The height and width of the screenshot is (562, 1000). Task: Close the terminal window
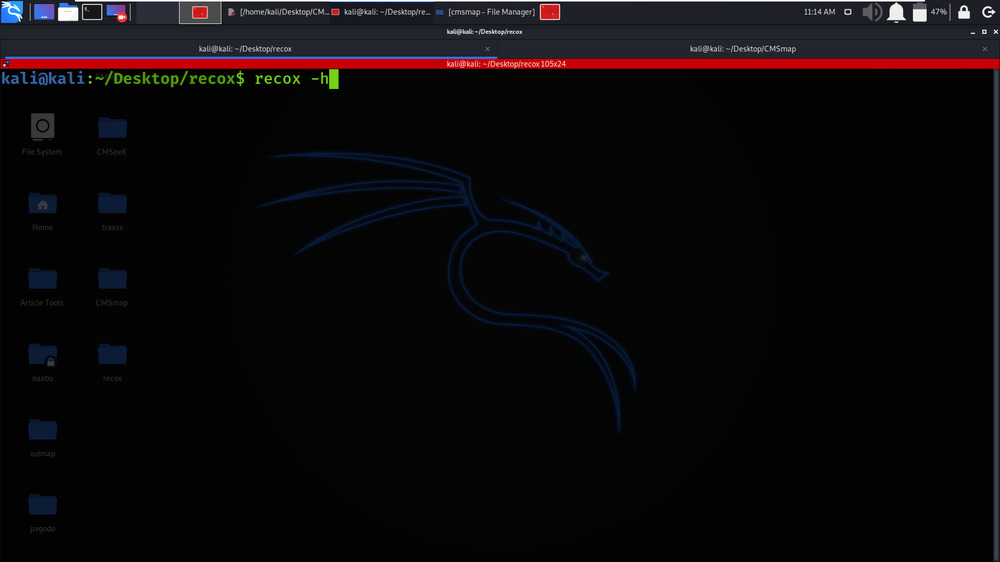click(x=996, y=32)
